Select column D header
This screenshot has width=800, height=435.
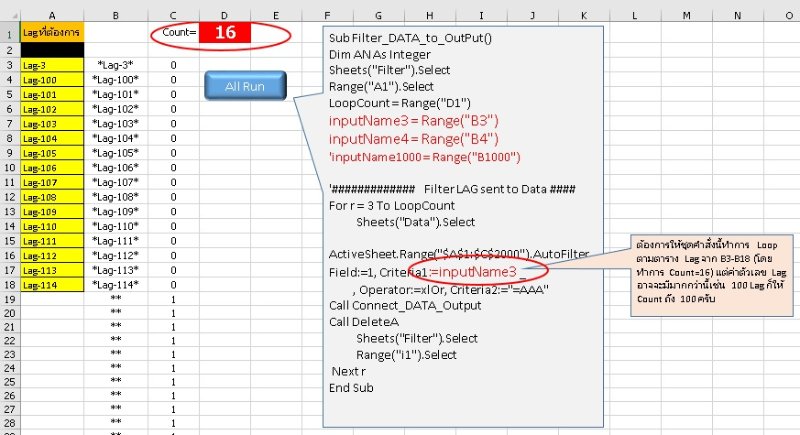224,15
